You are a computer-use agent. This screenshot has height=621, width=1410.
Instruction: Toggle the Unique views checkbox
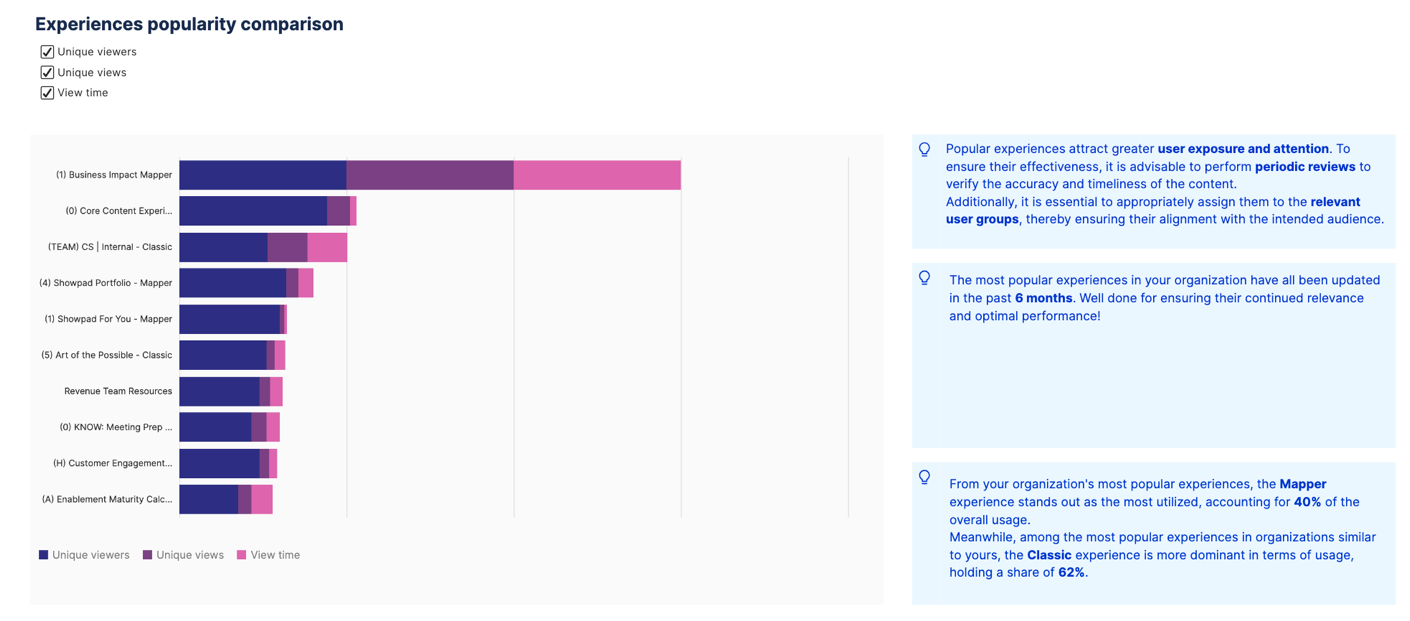[47, 72]
